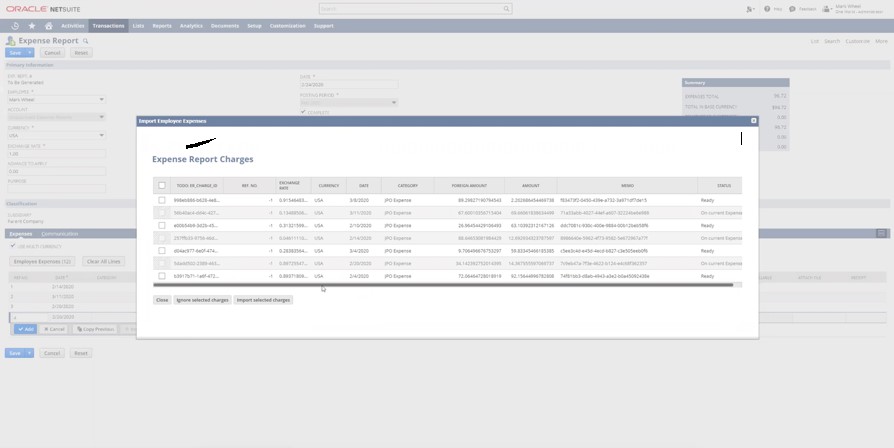Check the row dated 3/8/2020

tap(162, 200)
